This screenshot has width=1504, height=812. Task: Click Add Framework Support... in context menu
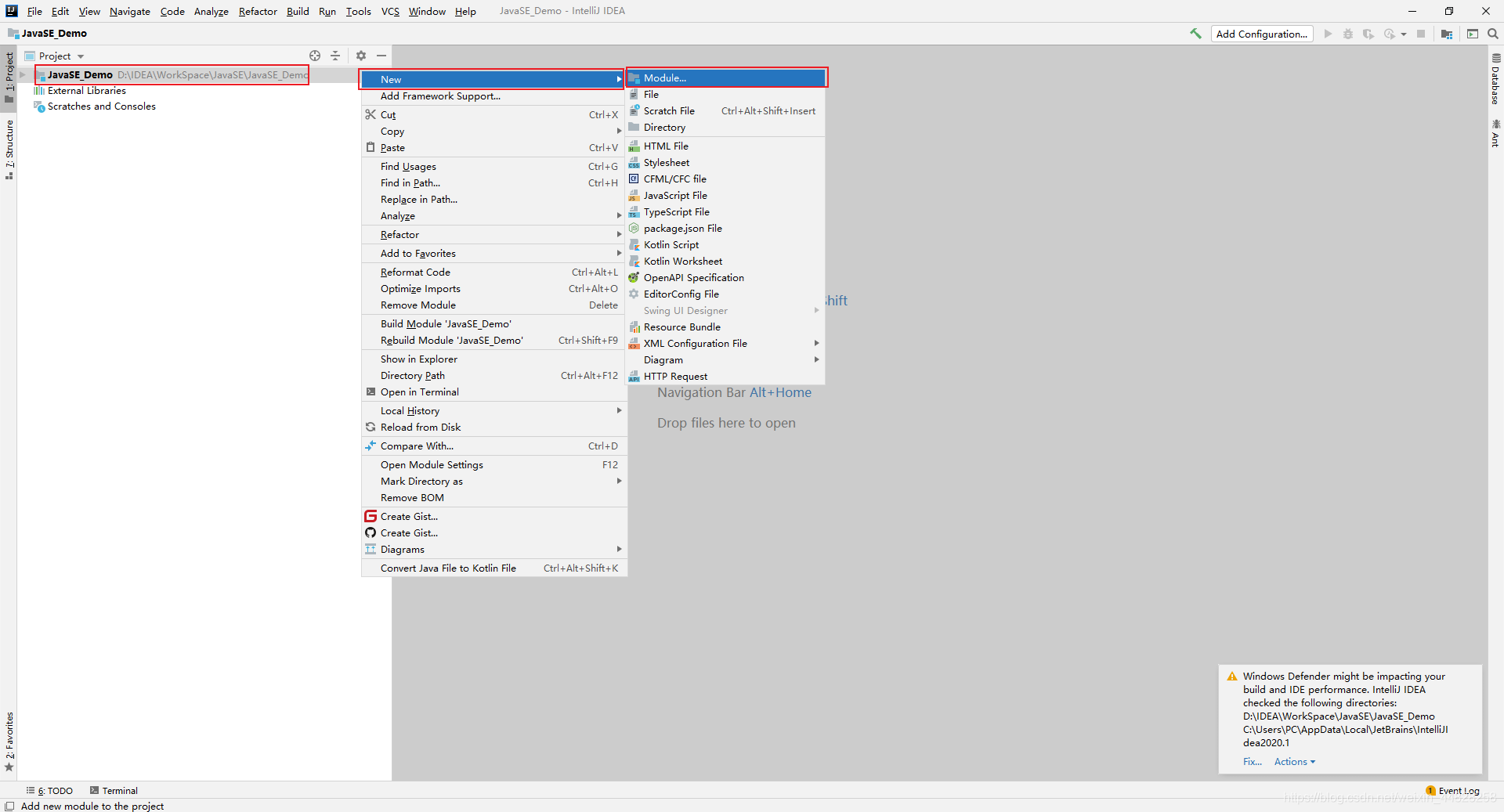[x=494, y=96]
